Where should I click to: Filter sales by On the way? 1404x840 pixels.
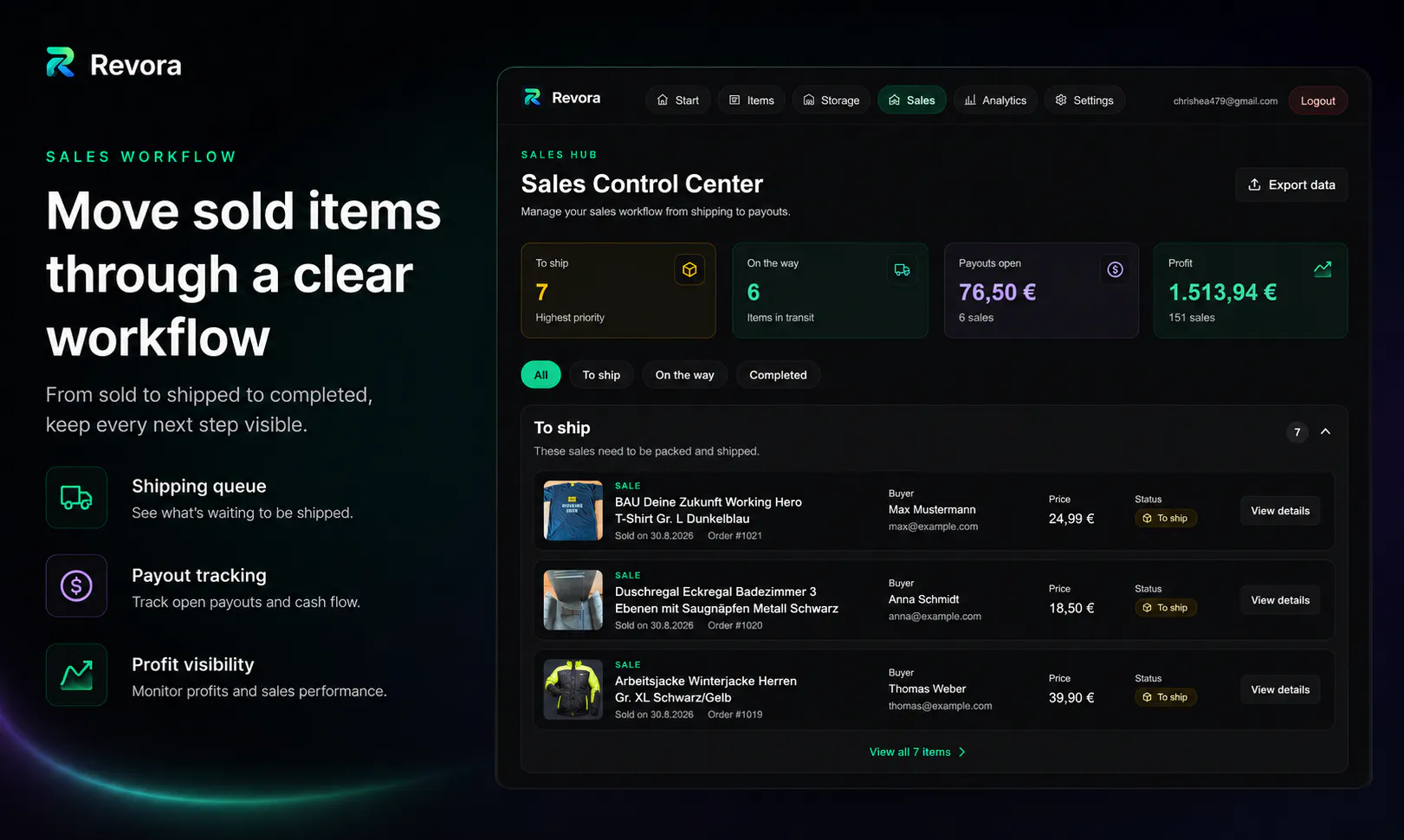(684, 375)
